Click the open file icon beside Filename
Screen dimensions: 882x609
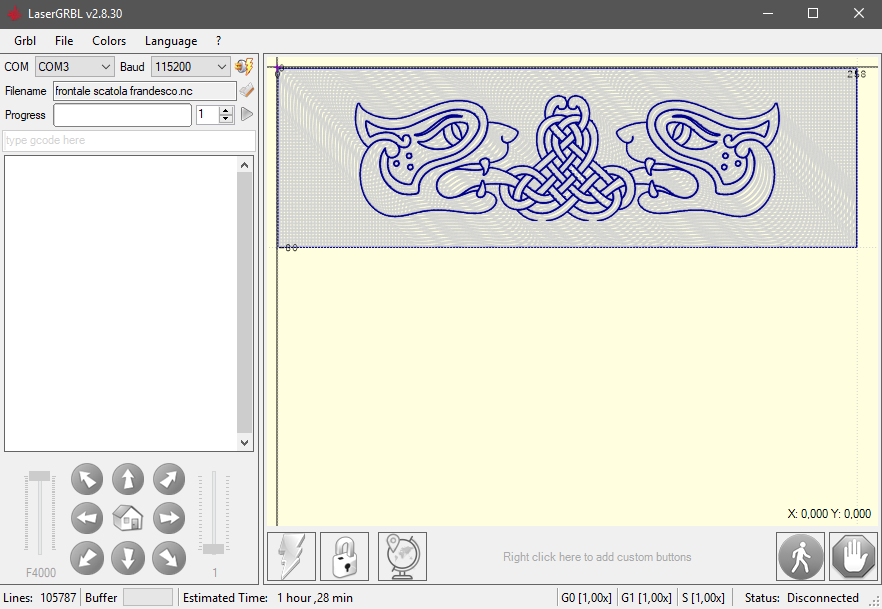(x=247, y=91)
